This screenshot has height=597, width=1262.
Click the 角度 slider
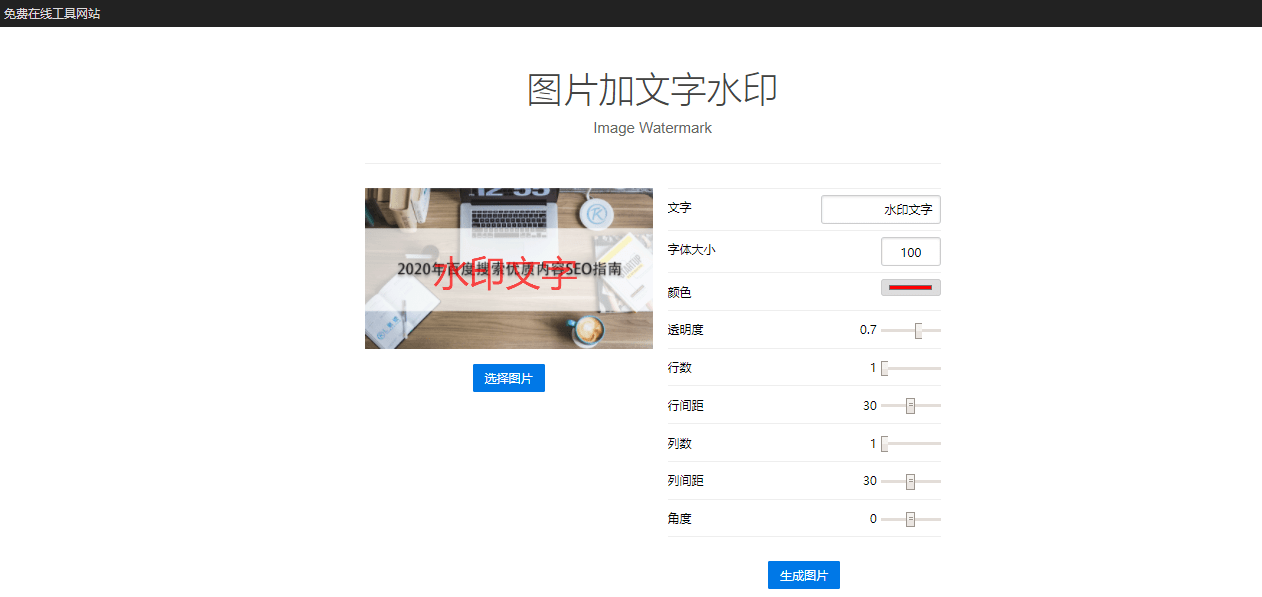point(911,519)
